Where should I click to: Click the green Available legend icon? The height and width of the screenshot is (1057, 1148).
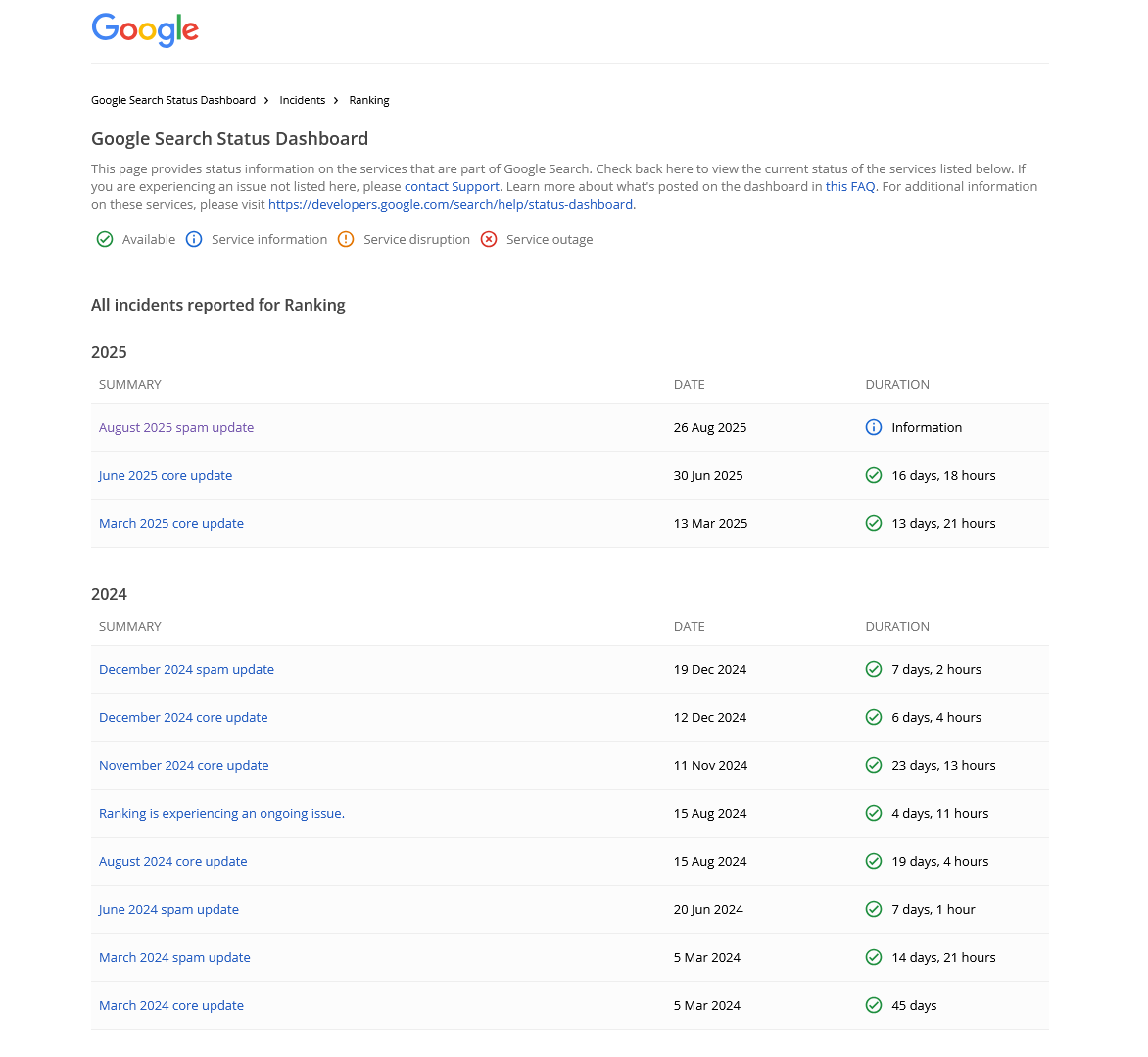click(105, 239)
